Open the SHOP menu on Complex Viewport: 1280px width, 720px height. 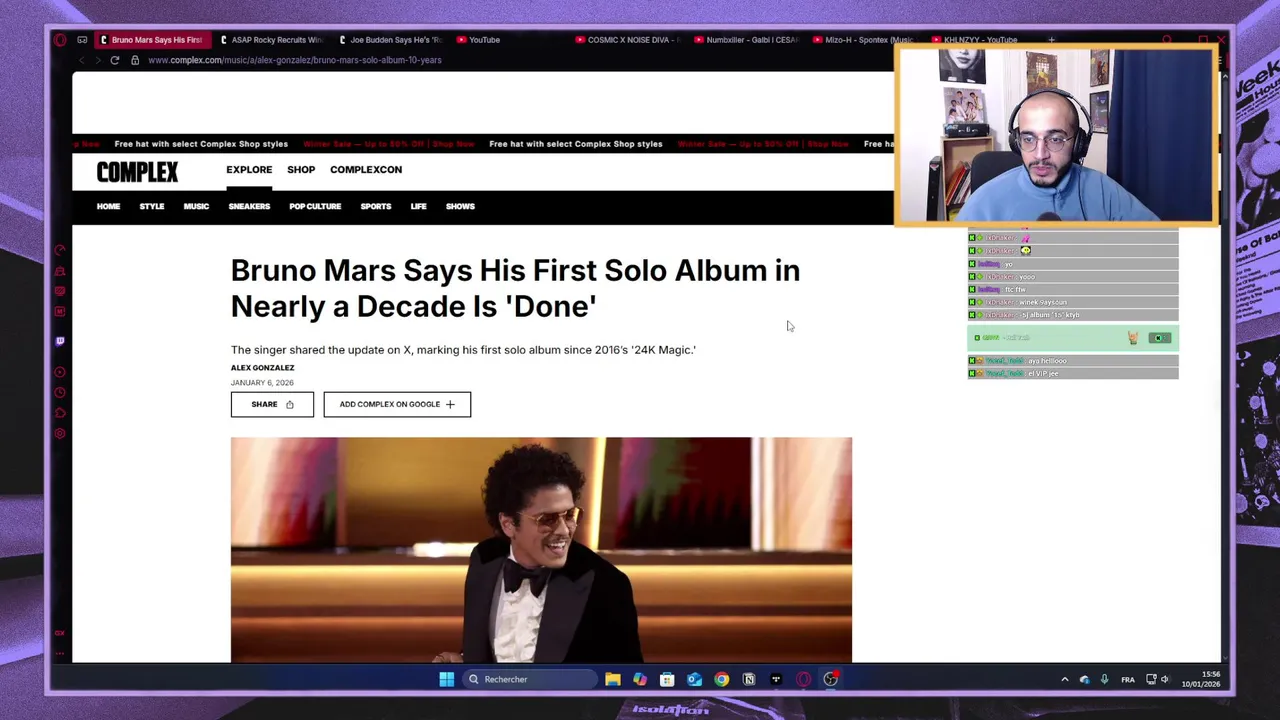pyautogui.click(x=301, y=170)
